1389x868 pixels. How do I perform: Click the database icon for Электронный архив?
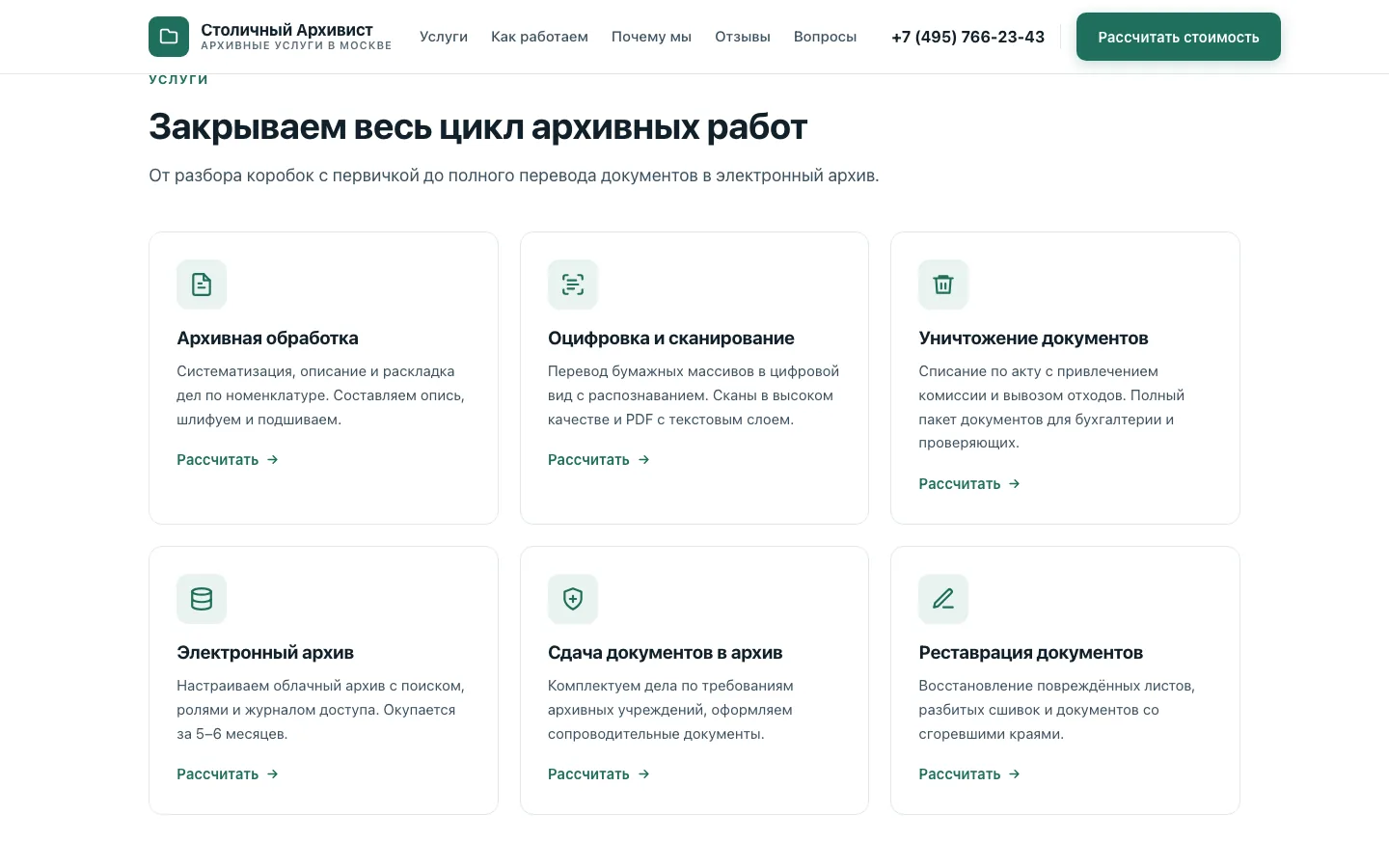202,599
